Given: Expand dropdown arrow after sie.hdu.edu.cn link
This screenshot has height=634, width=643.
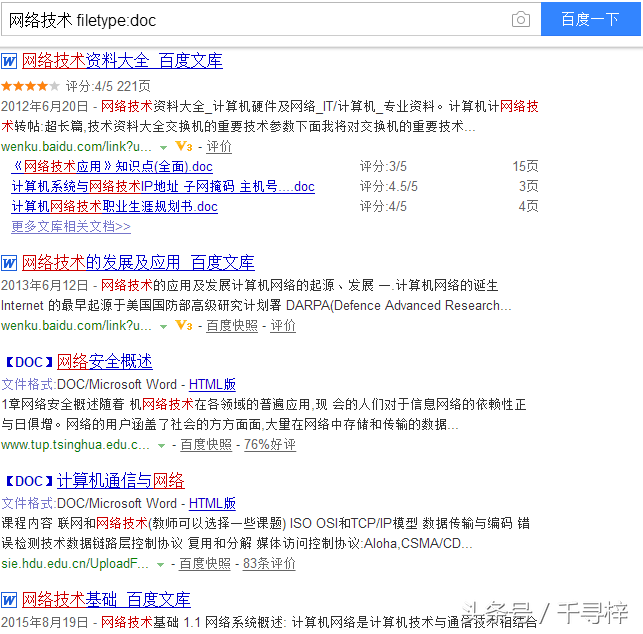Looking at the screenshot, I should 161,565.
